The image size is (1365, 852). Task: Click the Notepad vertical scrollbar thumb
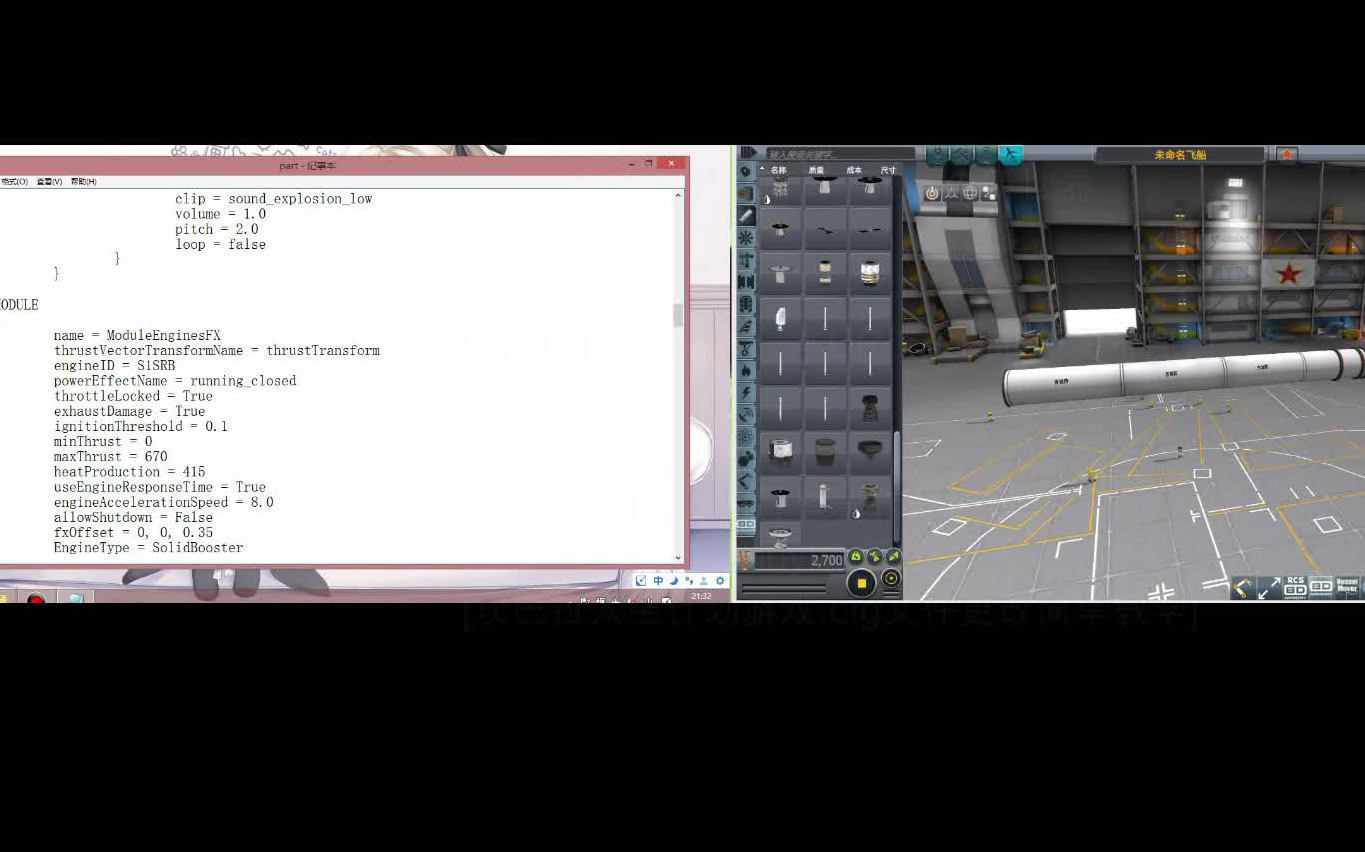[x=679, y=315]
